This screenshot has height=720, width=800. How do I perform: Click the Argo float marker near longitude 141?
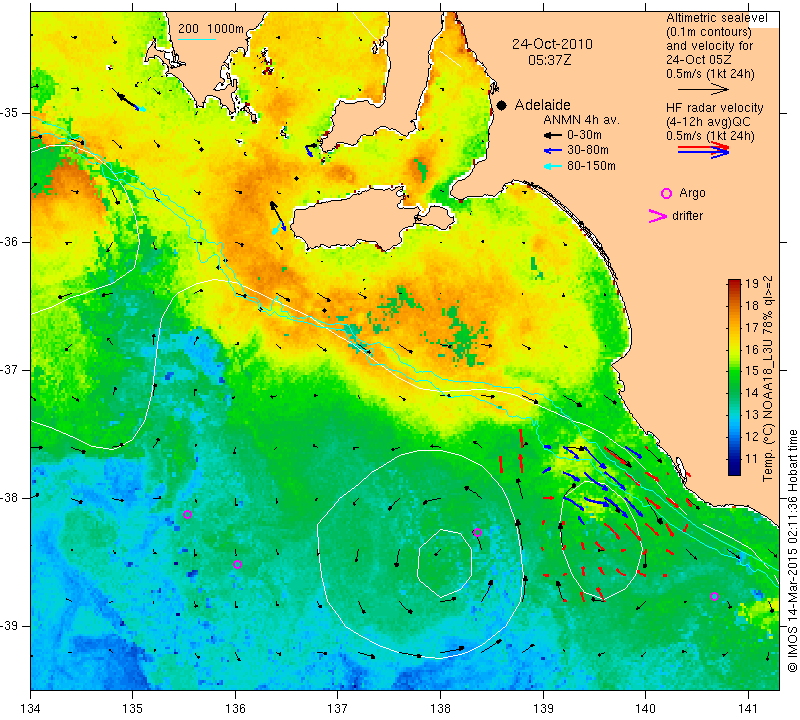[714, 597]
